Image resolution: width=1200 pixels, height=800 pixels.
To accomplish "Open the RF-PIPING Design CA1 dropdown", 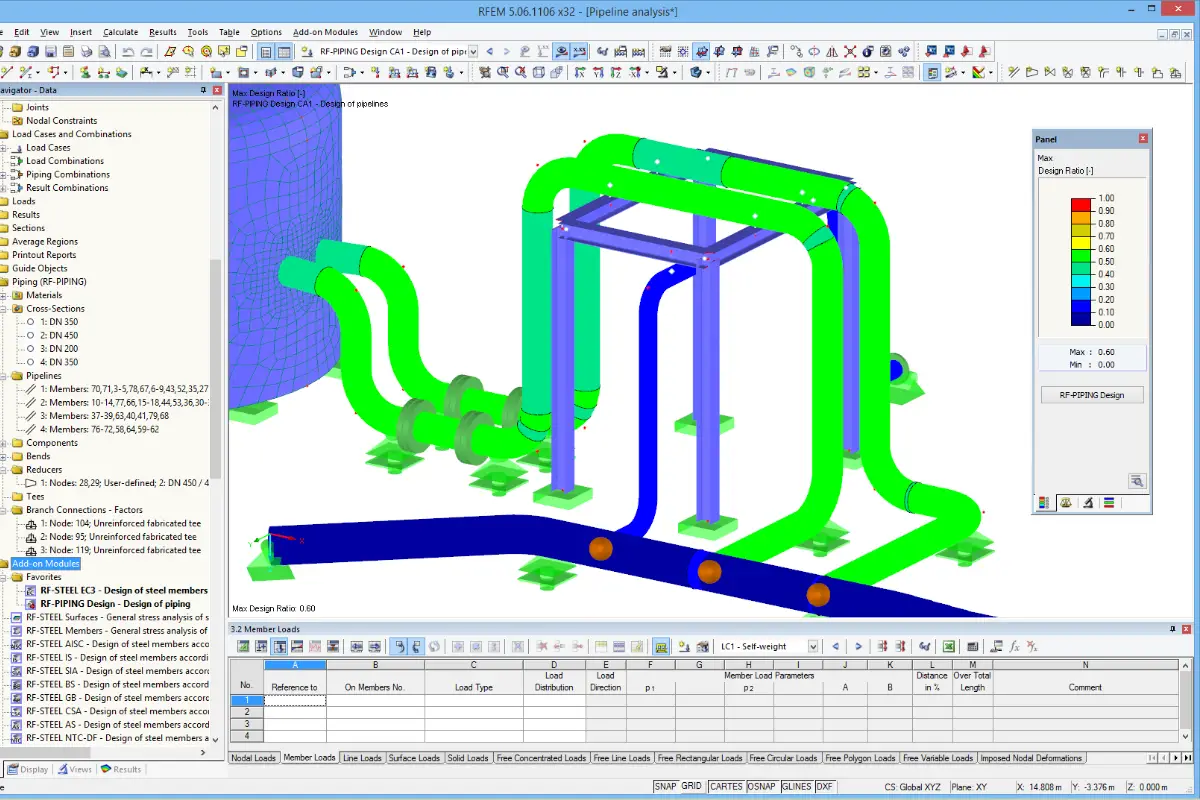I will click(473, 51).
